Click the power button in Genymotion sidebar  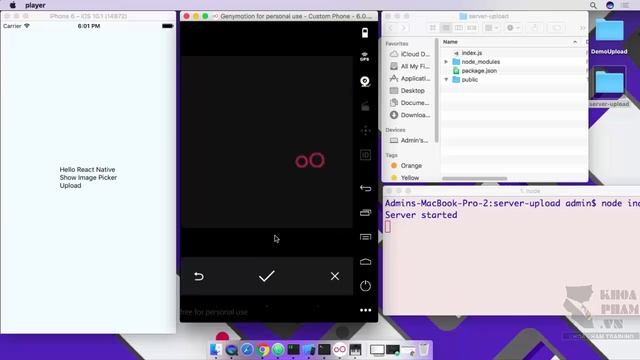click(x=365, y=286)
